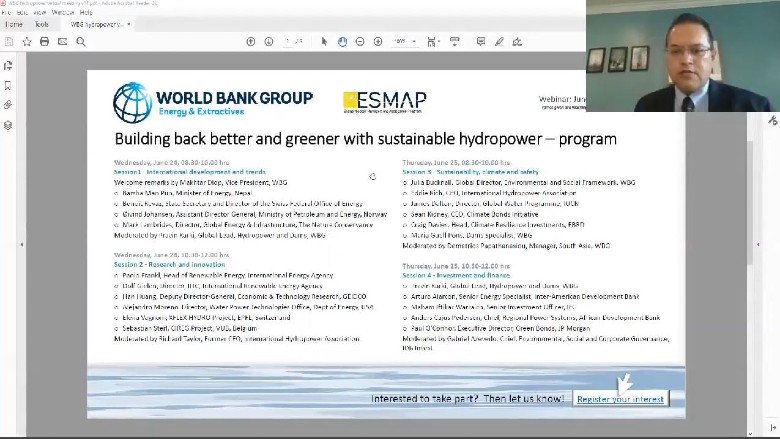The height and width of the screenshot is (439, 780).
Task: Click the Read mode toolbar icon
Action: (455, 42)
